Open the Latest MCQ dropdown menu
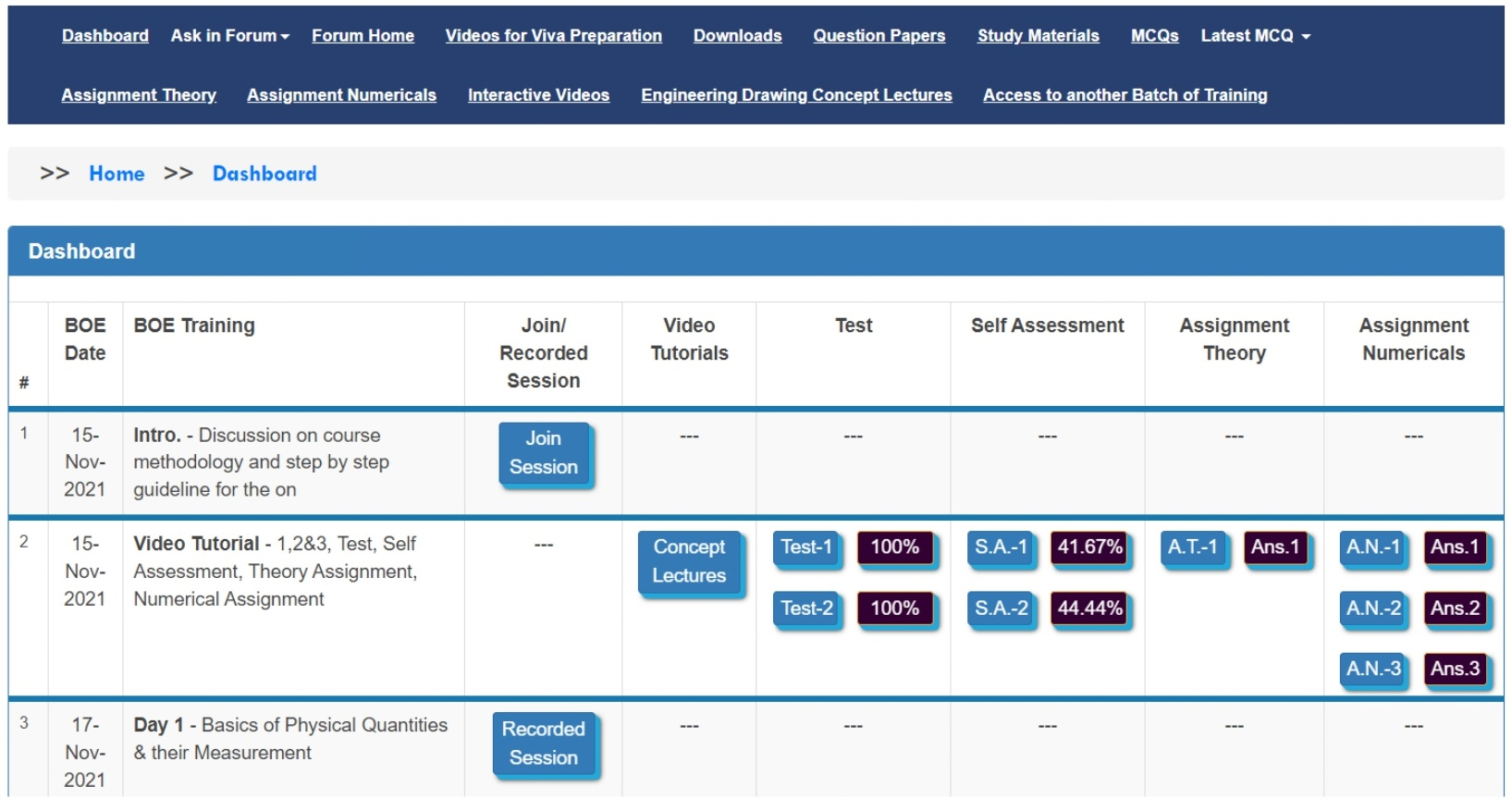Viewport: 1512px width, 811px height. tap(1255, 36)
